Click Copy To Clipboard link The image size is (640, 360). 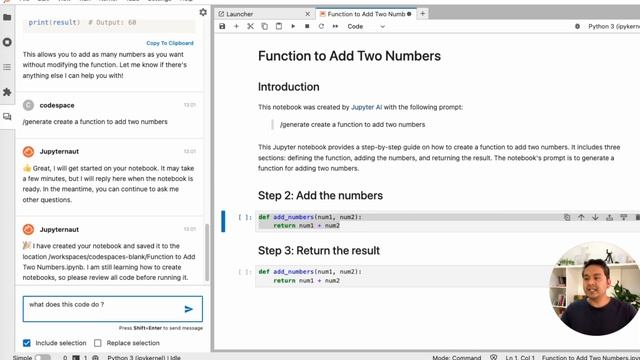[170, 43]
